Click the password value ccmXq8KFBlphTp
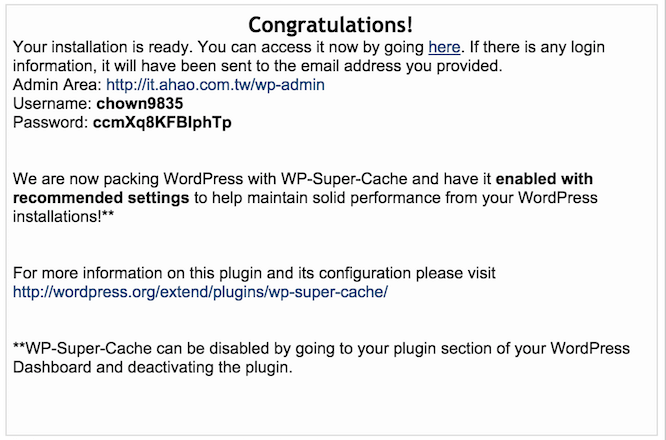Viewport: 666px width, 440px height. (x=162, y=122)
